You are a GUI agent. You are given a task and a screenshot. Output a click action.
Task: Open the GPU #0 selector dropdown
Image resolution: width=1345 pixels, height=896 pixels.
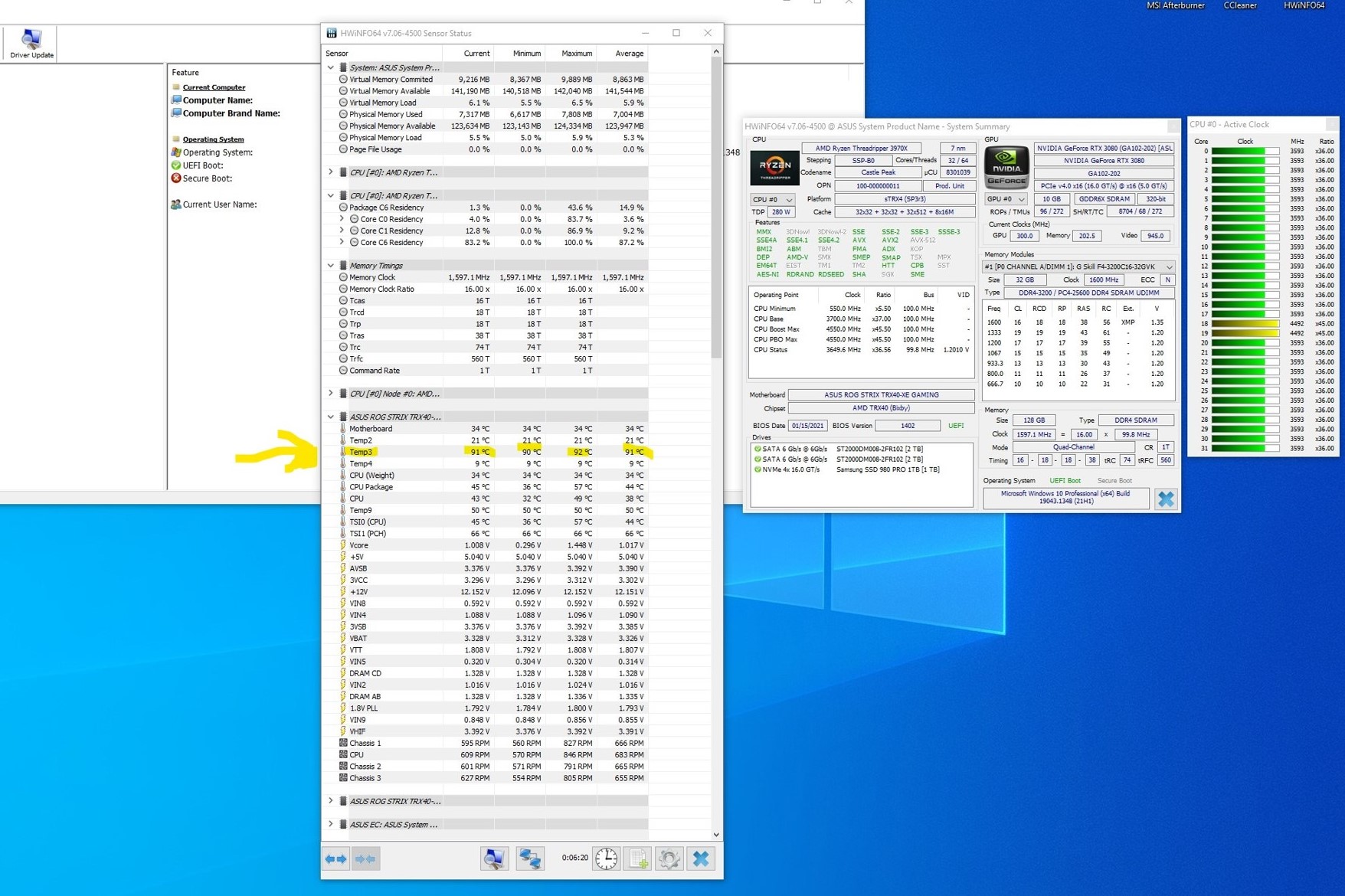tap(1006, 199)
